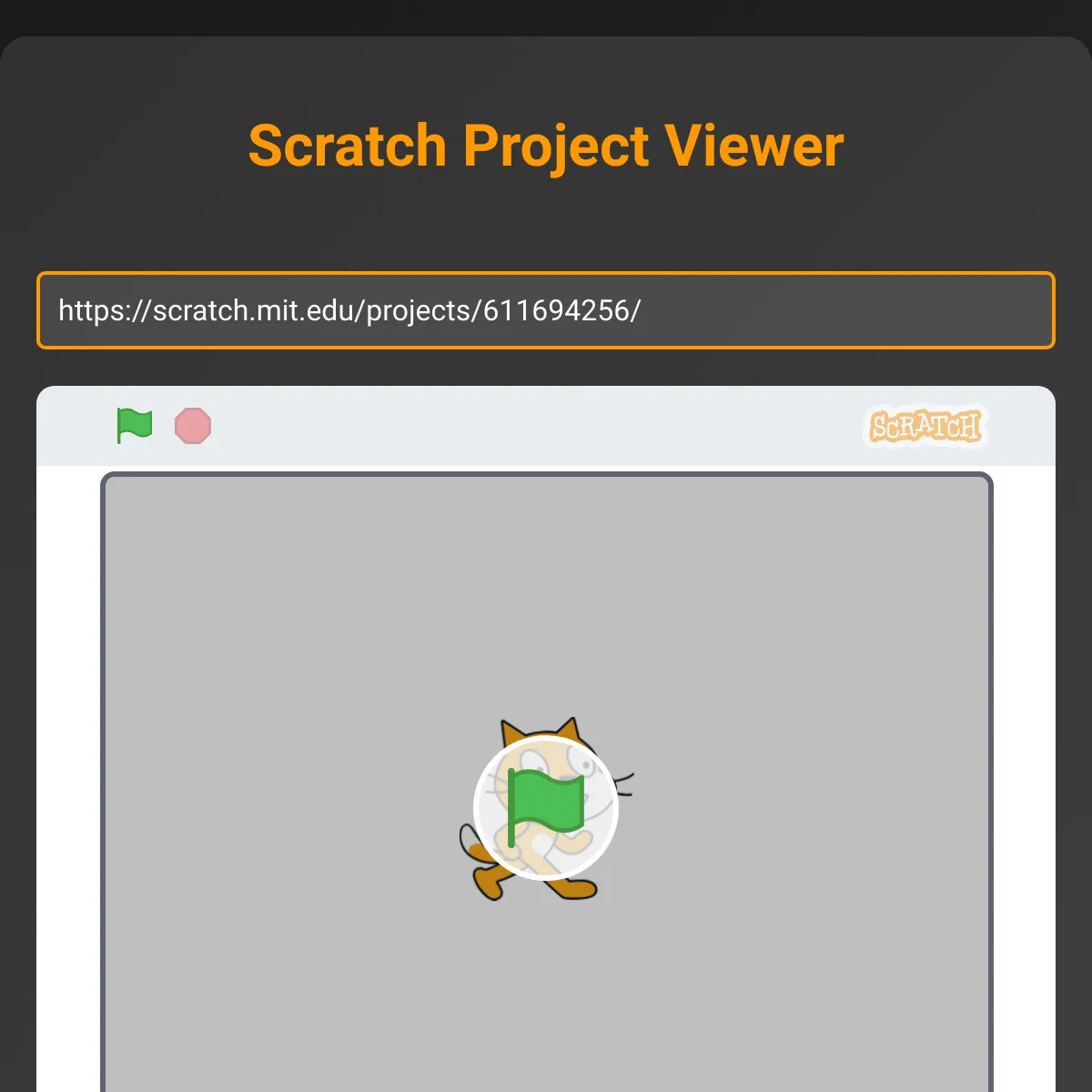Open the Scratch logo in the player header
This screenshot has width=1092, height=1092.
(925, 426)
